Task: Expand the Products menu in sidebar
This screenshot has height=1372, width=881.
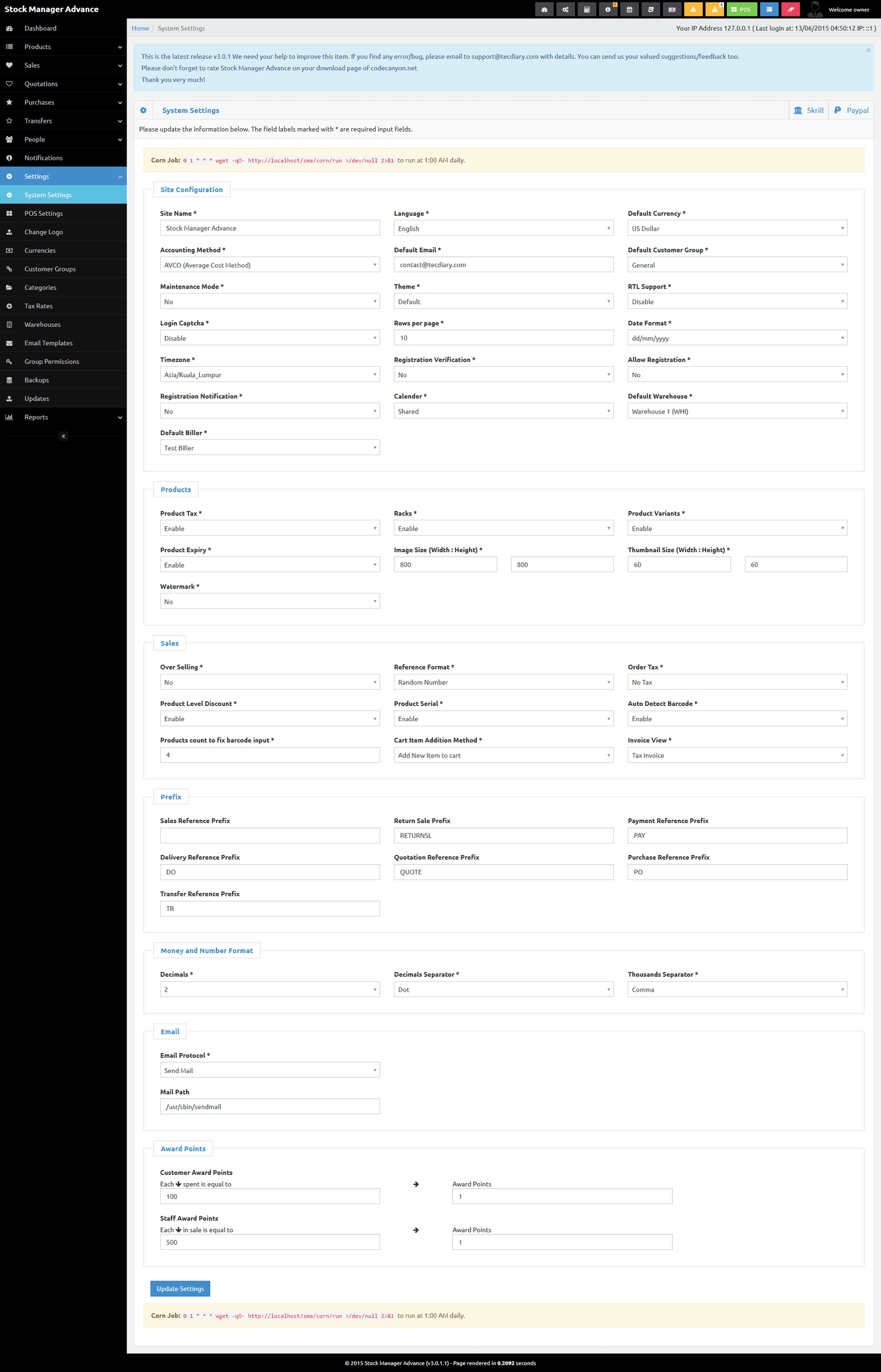Action: [x=63, y=47]
